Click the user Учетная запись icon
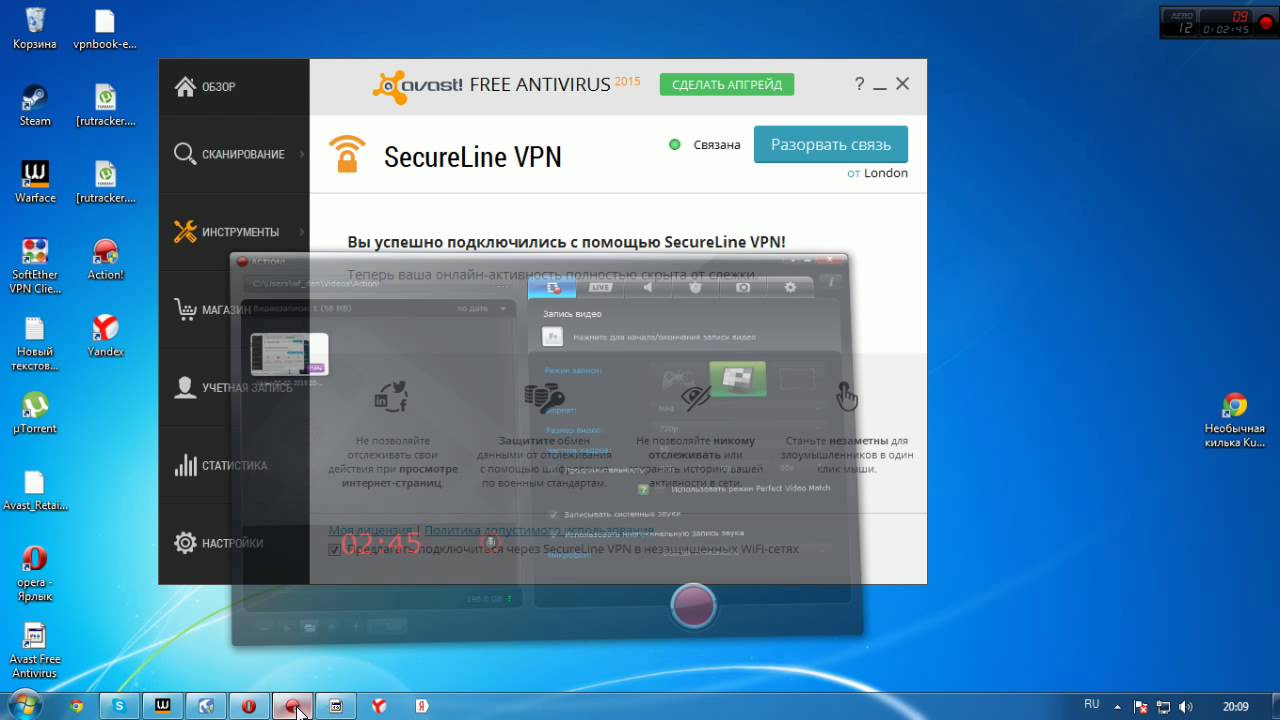Screen dimensions: 1280x720 click(185, 388)
